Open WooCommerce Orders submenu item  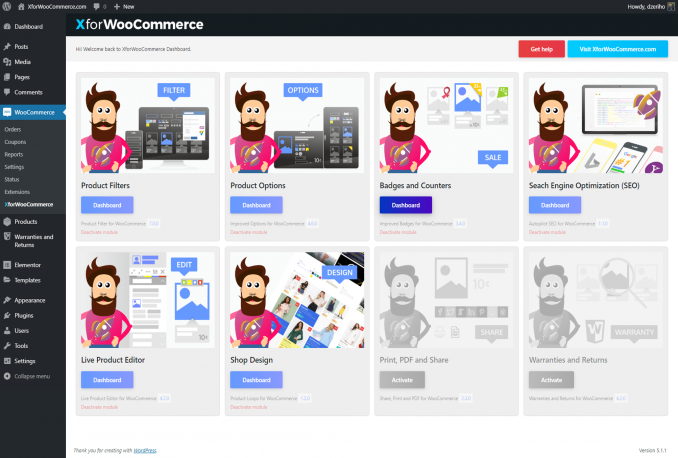click(13, 130)
